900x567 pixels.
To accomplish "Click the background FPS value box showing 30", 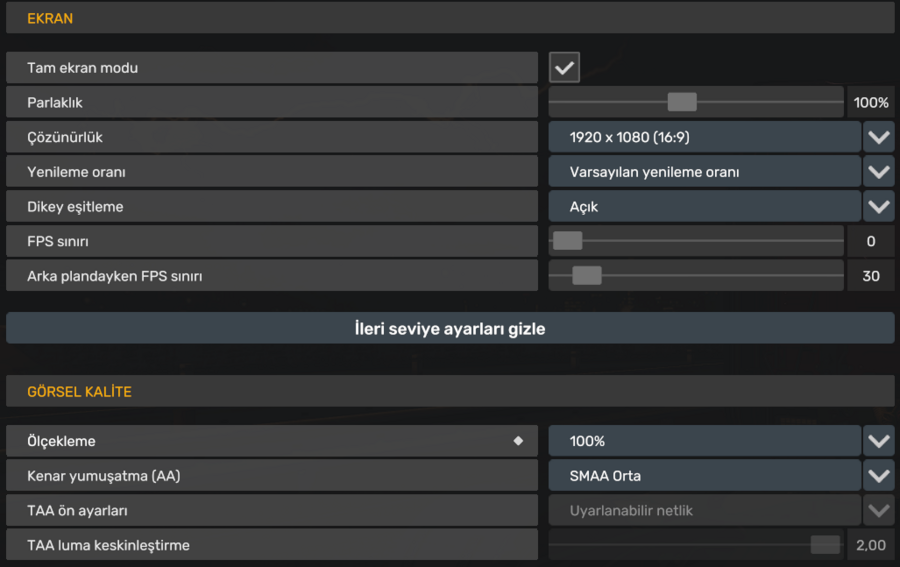I will (871, 276).
